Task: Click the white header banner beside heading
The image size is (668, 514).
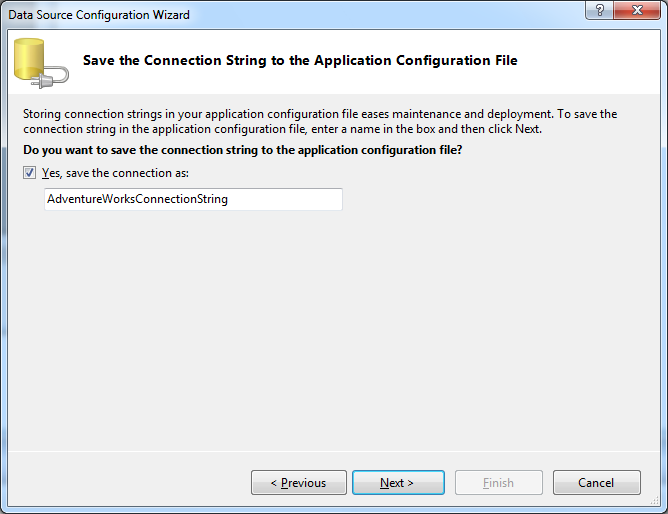Action: coord(588,62)
